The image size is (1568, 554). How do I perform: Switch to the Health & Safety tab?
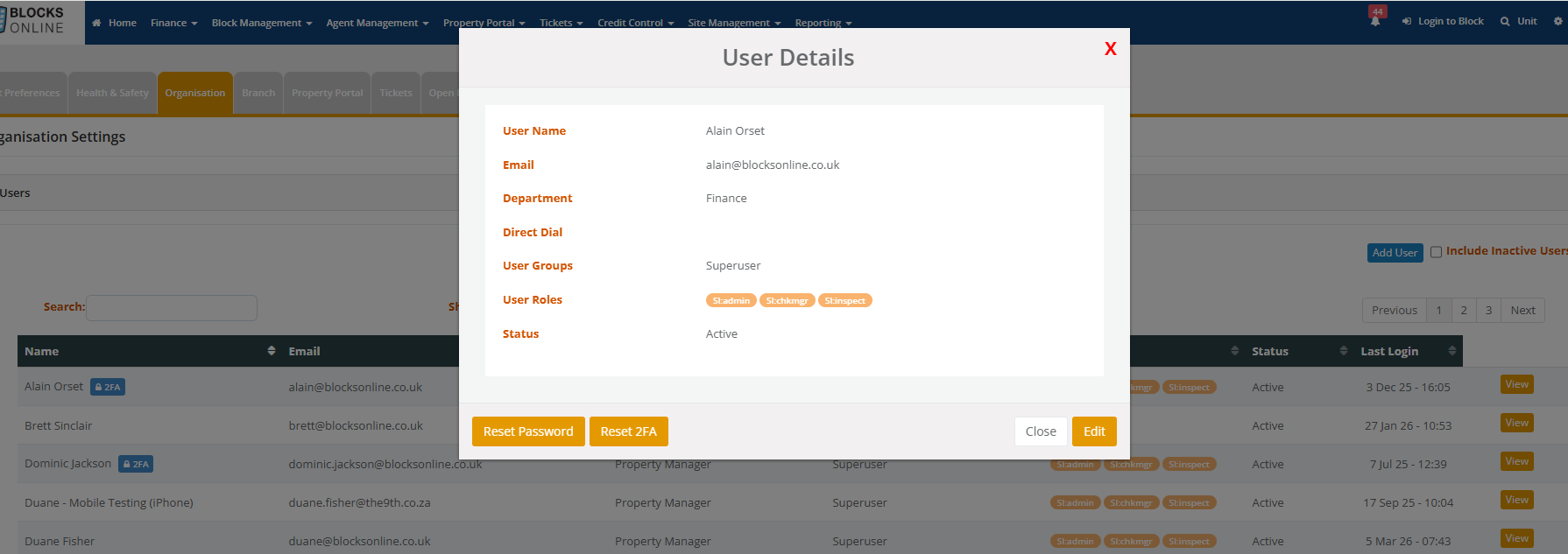(112, 93)
